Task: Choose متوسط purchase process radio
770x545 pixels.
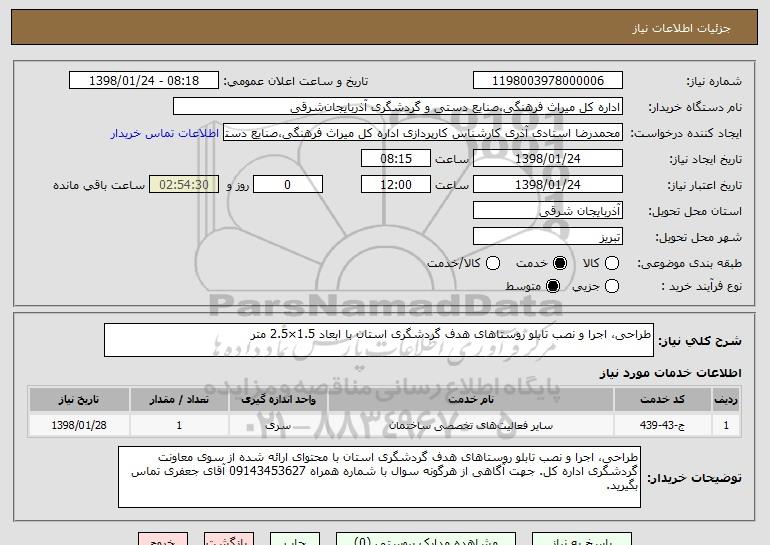Action: click(x=553, y=286)
